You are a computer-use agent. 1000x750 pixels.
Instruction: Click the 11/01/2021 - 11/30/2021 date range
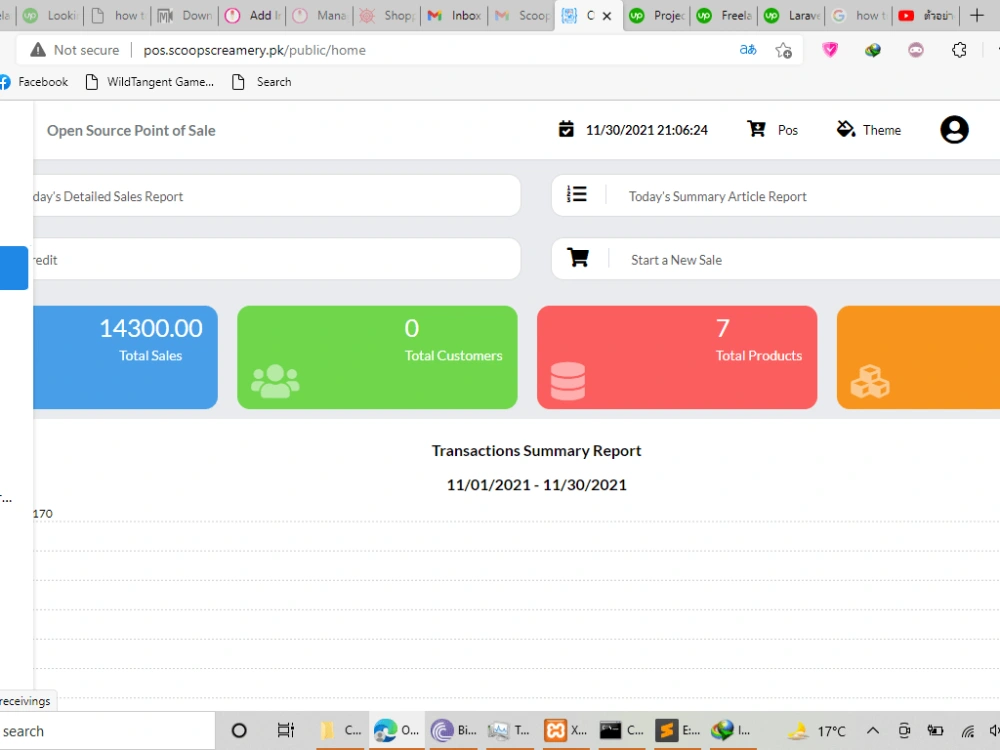tap(536, 485)
